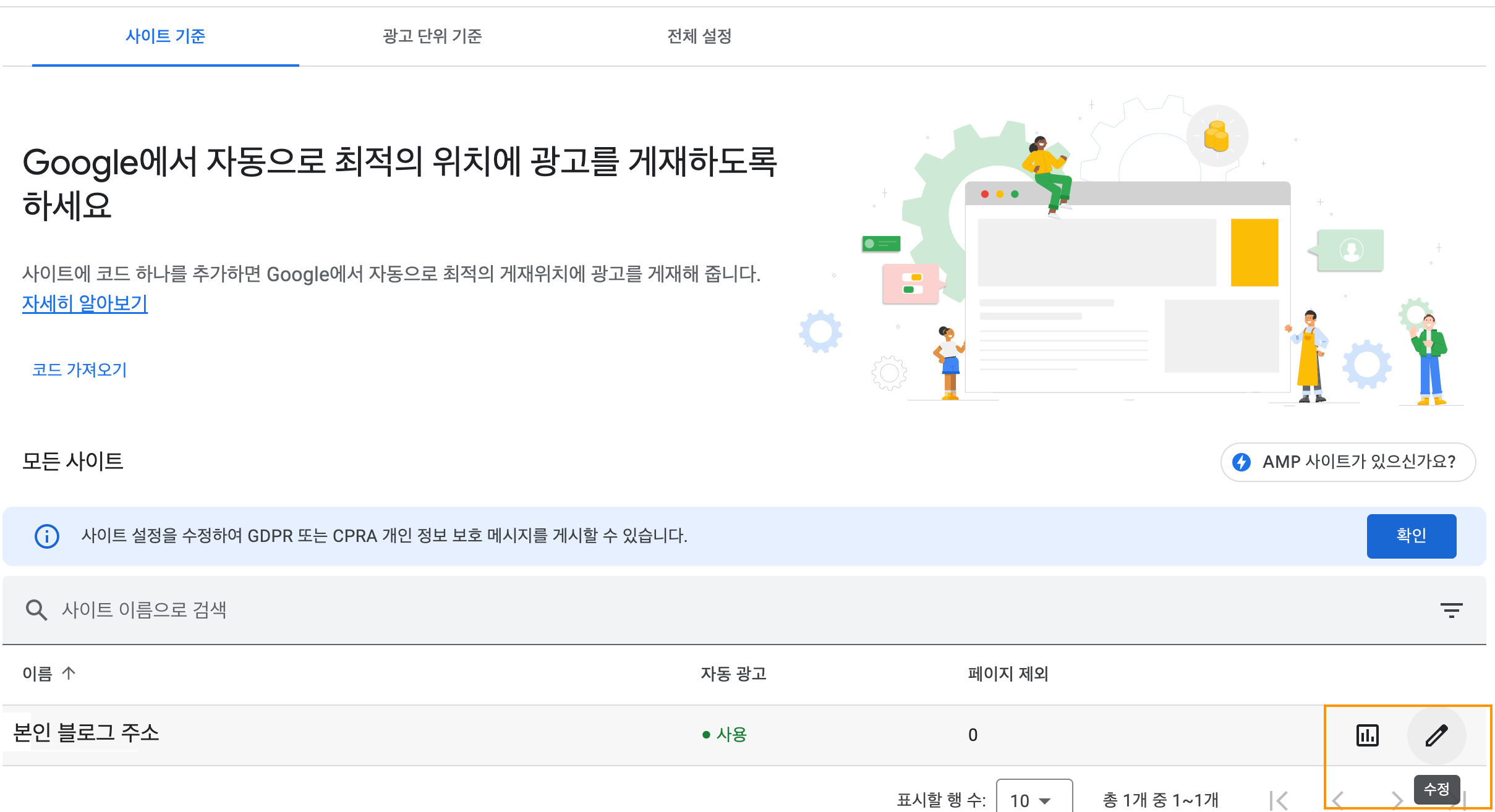Image resolution: width=1495 pixels, height=812 pixels.
Task: Open statistics for 본인 블로그 주소 site
Action: (1366, 735)
